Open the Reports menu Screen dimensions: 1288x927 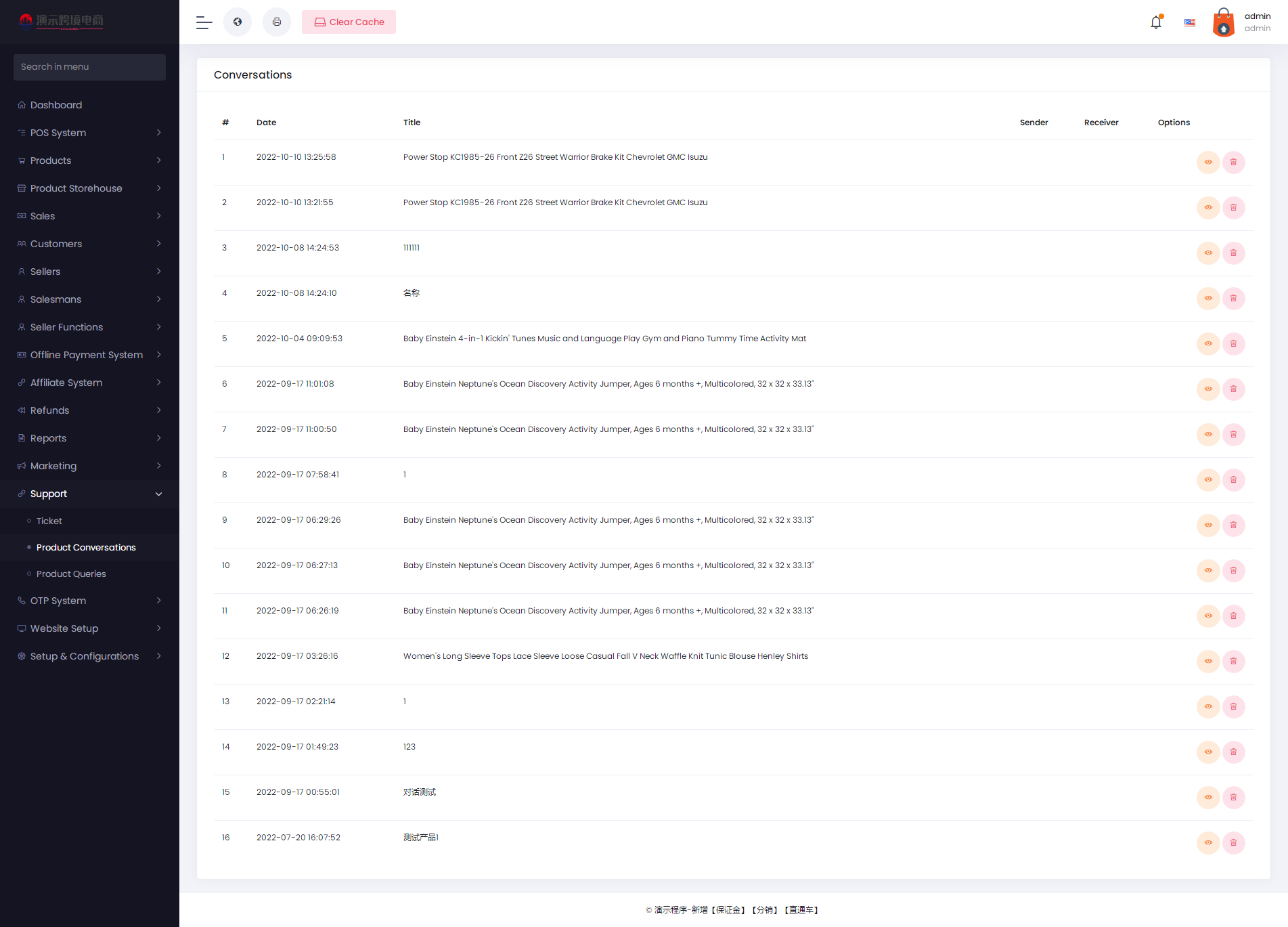click(x=89, y=438)
